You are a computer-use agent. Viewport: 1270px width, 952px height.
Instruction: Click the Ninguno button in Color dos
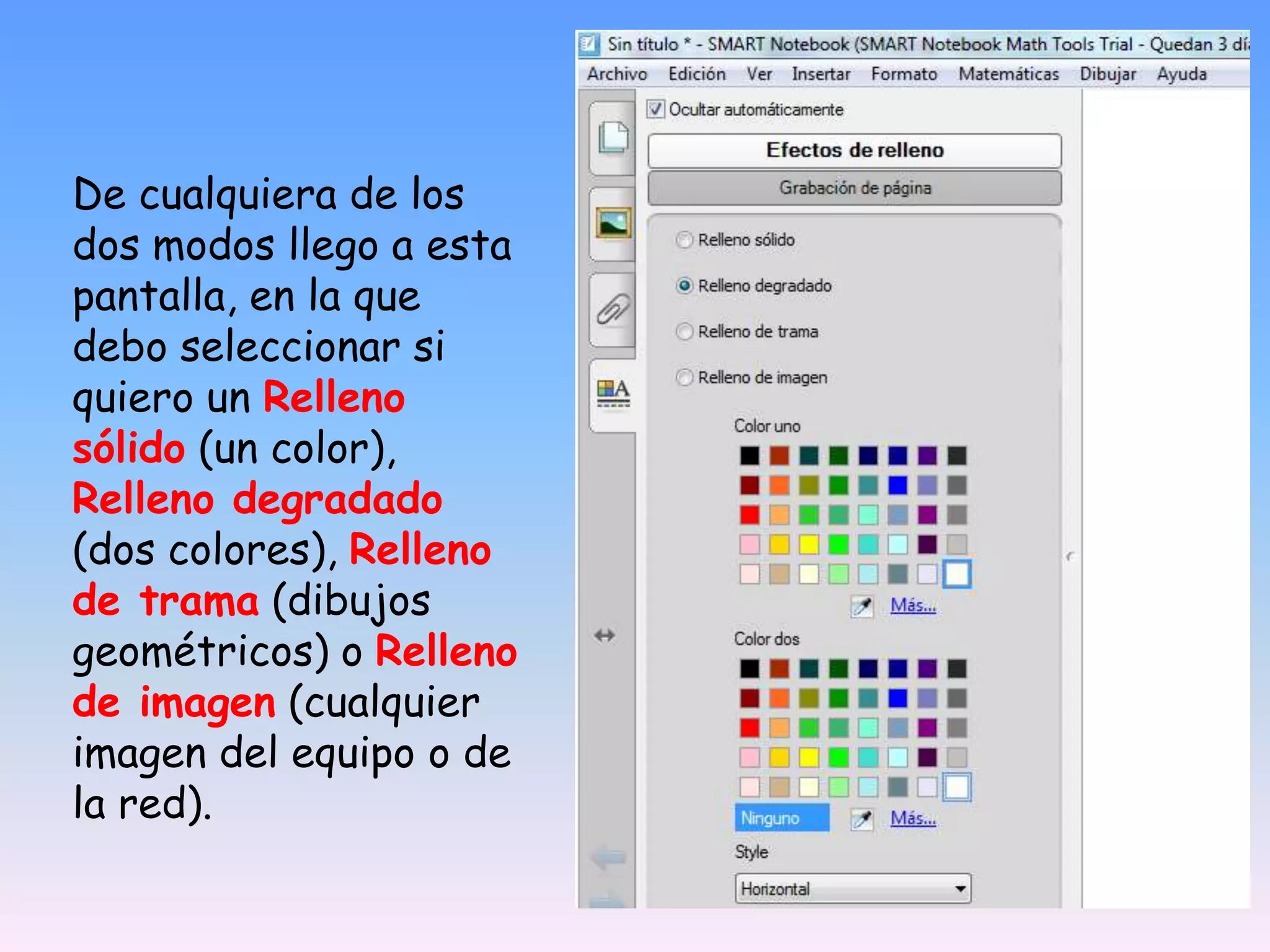(x=783, y=818)
